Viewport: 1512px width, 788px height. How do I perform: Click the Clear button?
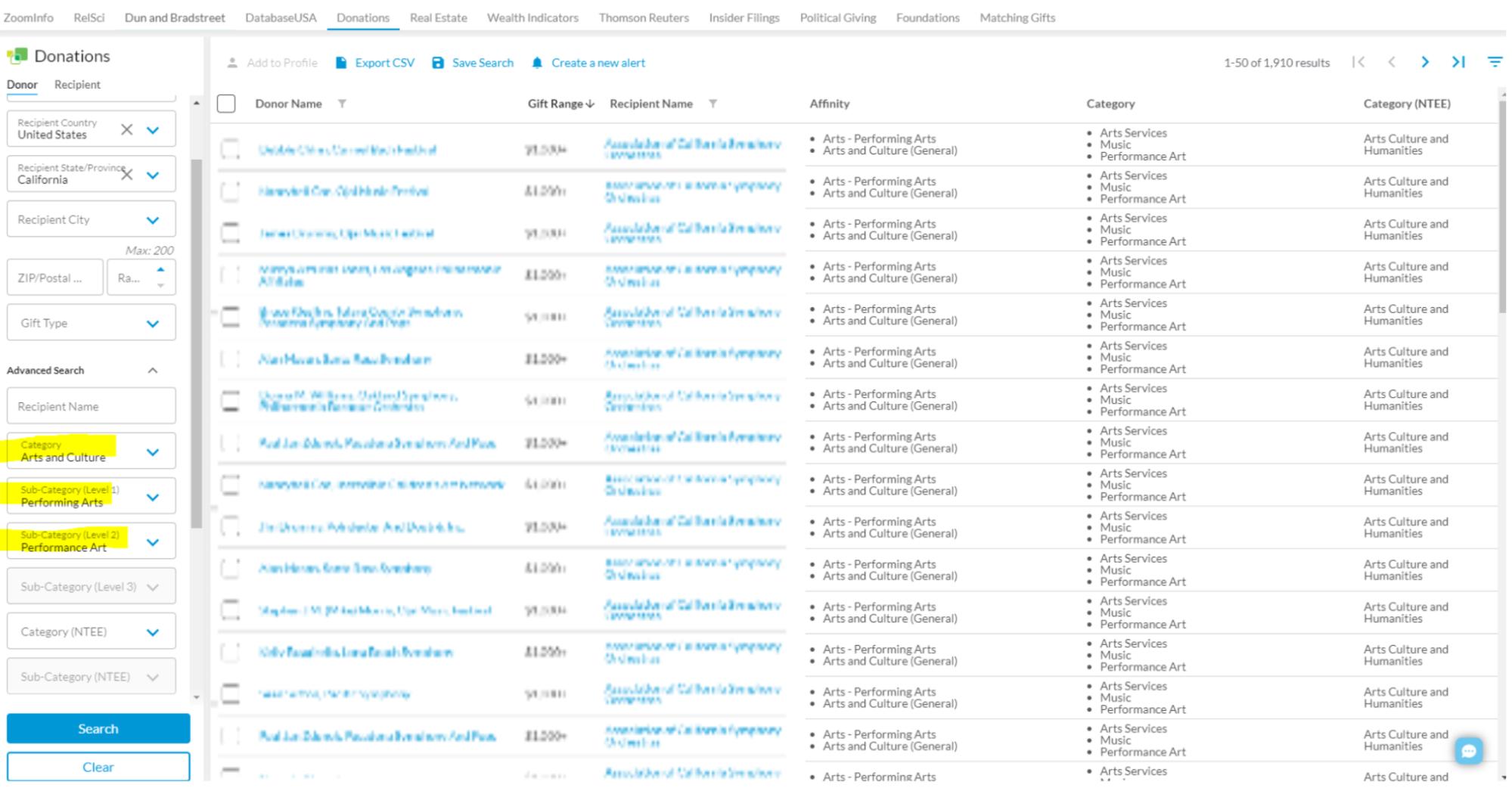click(x=98, y=767)
